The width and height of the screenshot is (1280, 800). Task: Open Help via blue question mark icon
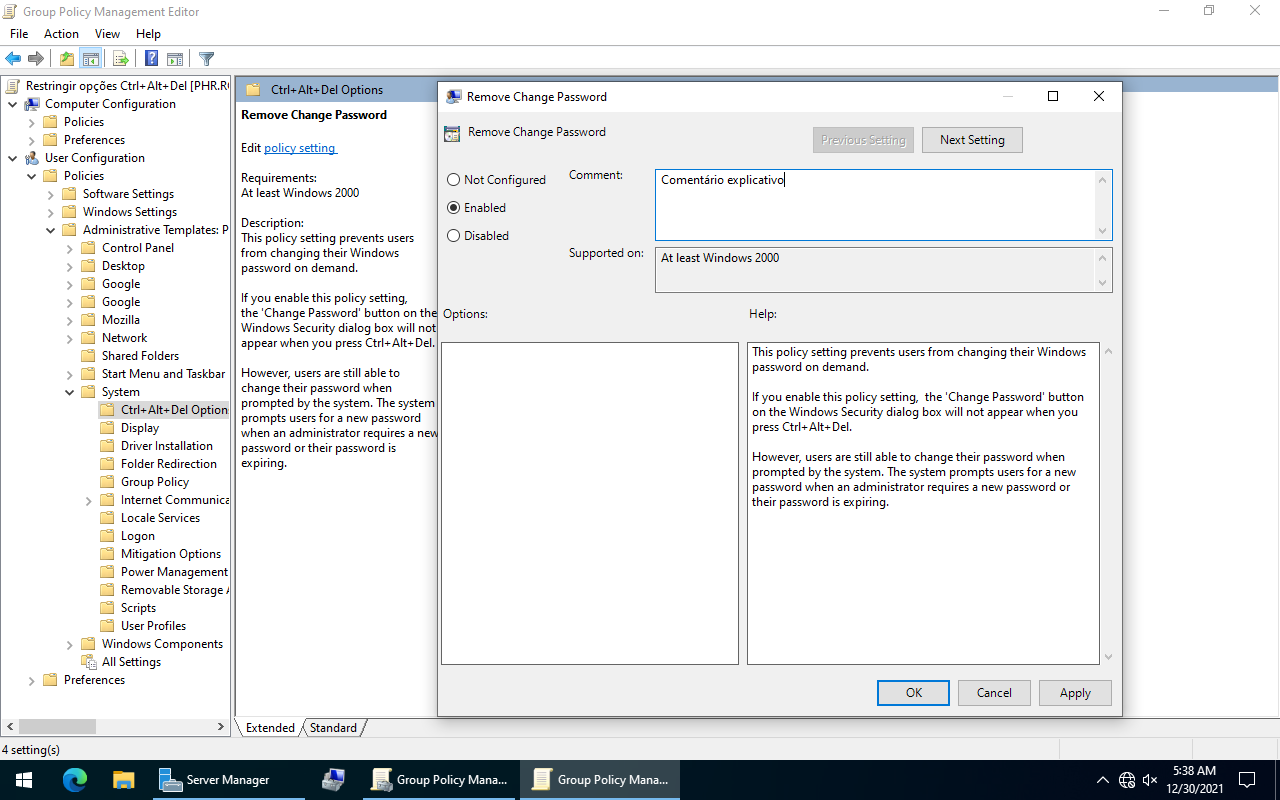click(151, 59)
